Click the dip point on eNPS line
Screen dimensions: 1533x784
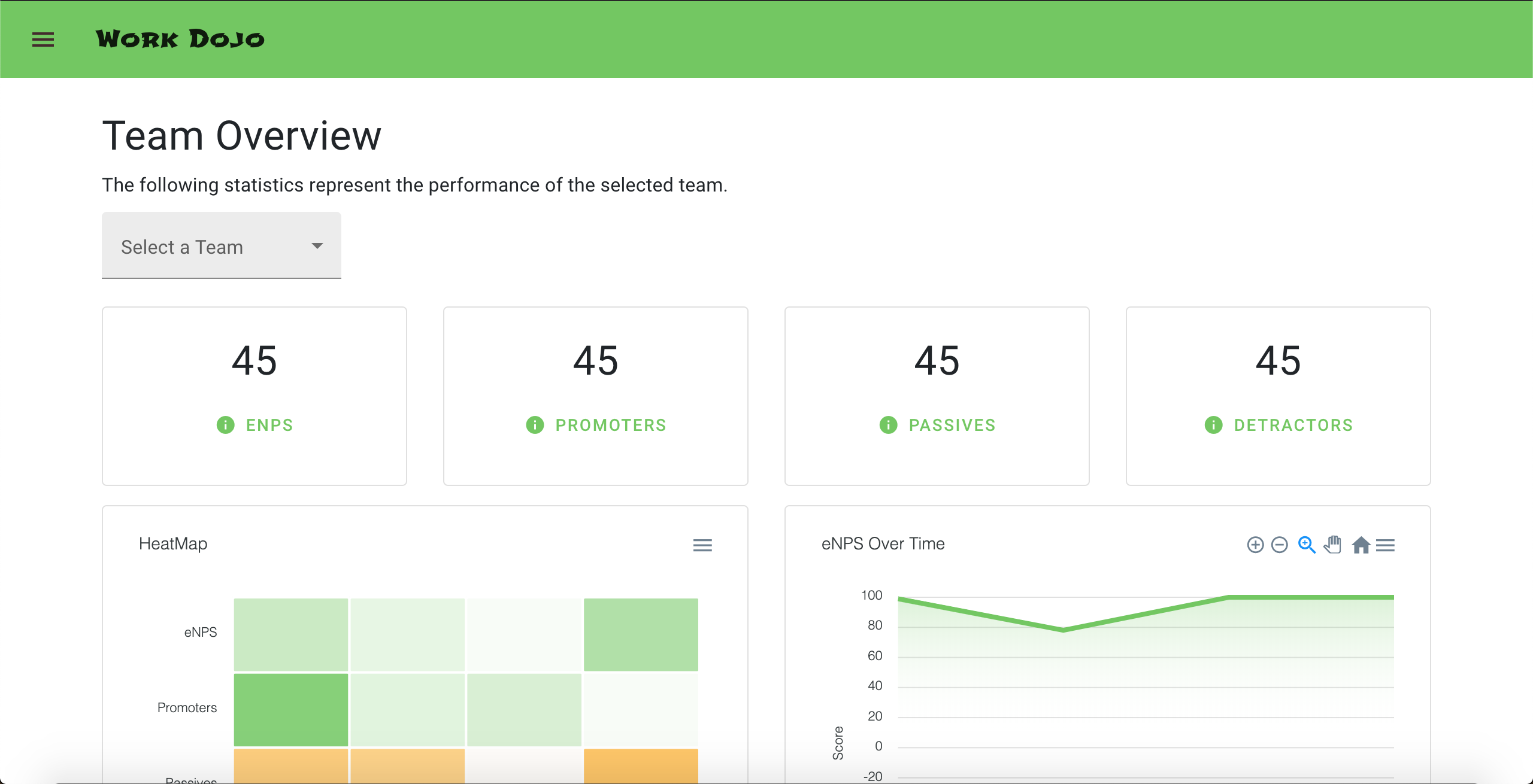point(1064,630)
